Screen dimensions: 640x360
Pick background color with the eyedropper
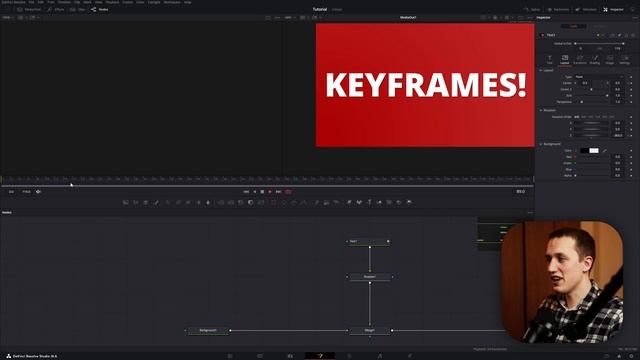pos(604,151)
